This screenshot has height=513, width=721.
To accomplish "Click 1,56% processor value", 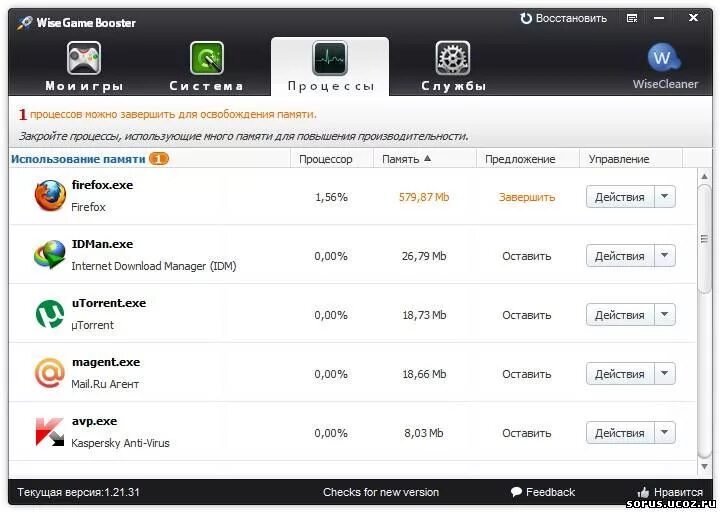I will pos(331,197).
